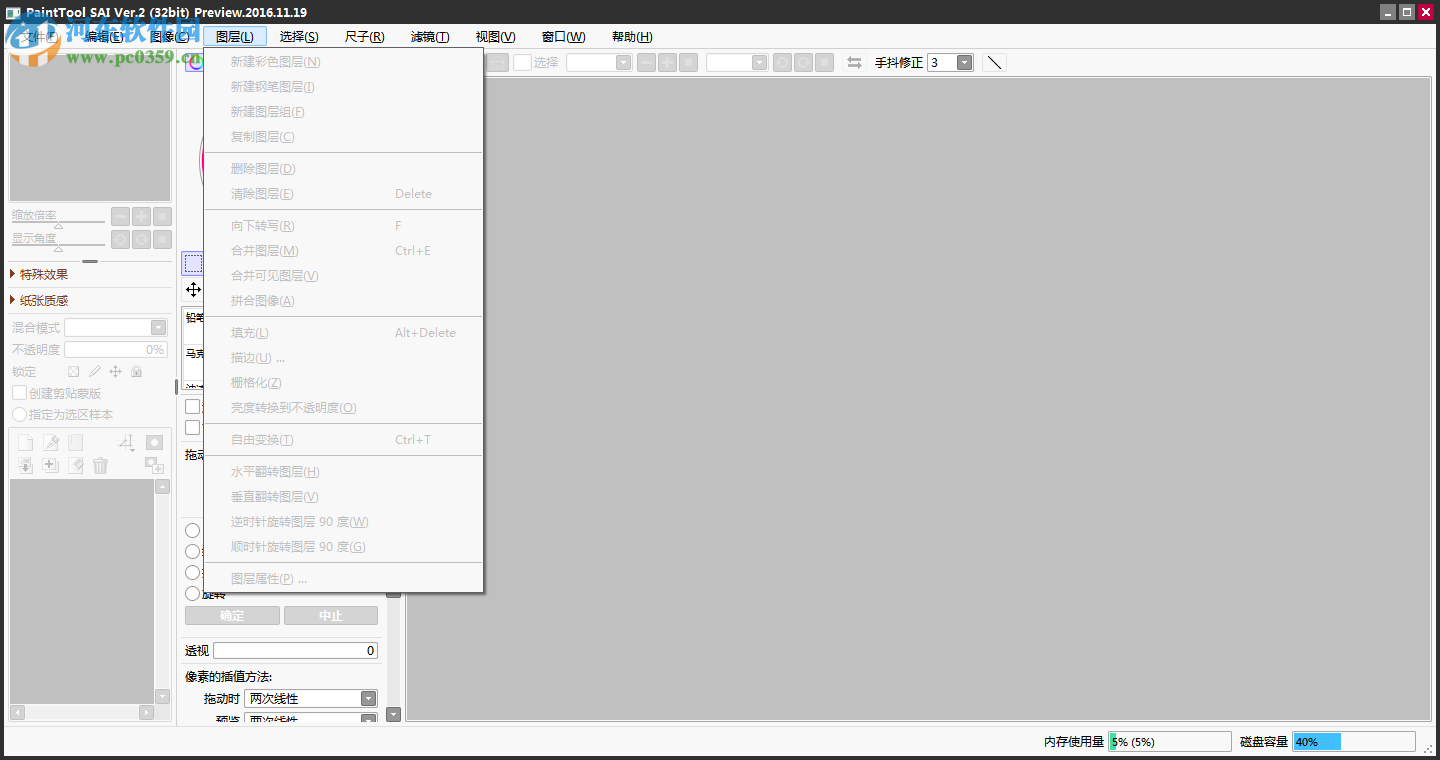Click the counterclockwise rotate icon beside 显示角度
1440x760 pixels.
coord(120,239)
